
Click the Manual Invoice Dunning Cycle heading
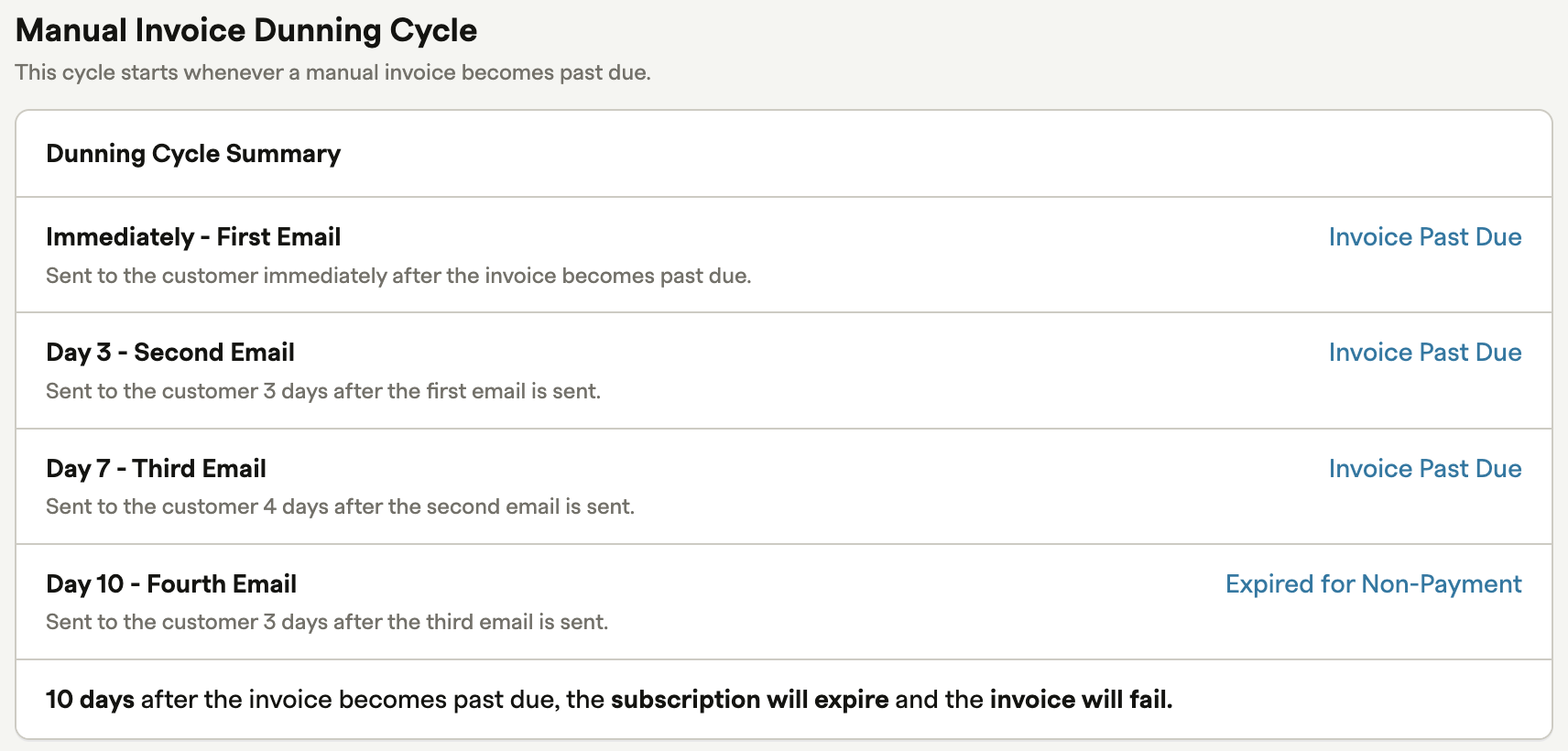246,30
